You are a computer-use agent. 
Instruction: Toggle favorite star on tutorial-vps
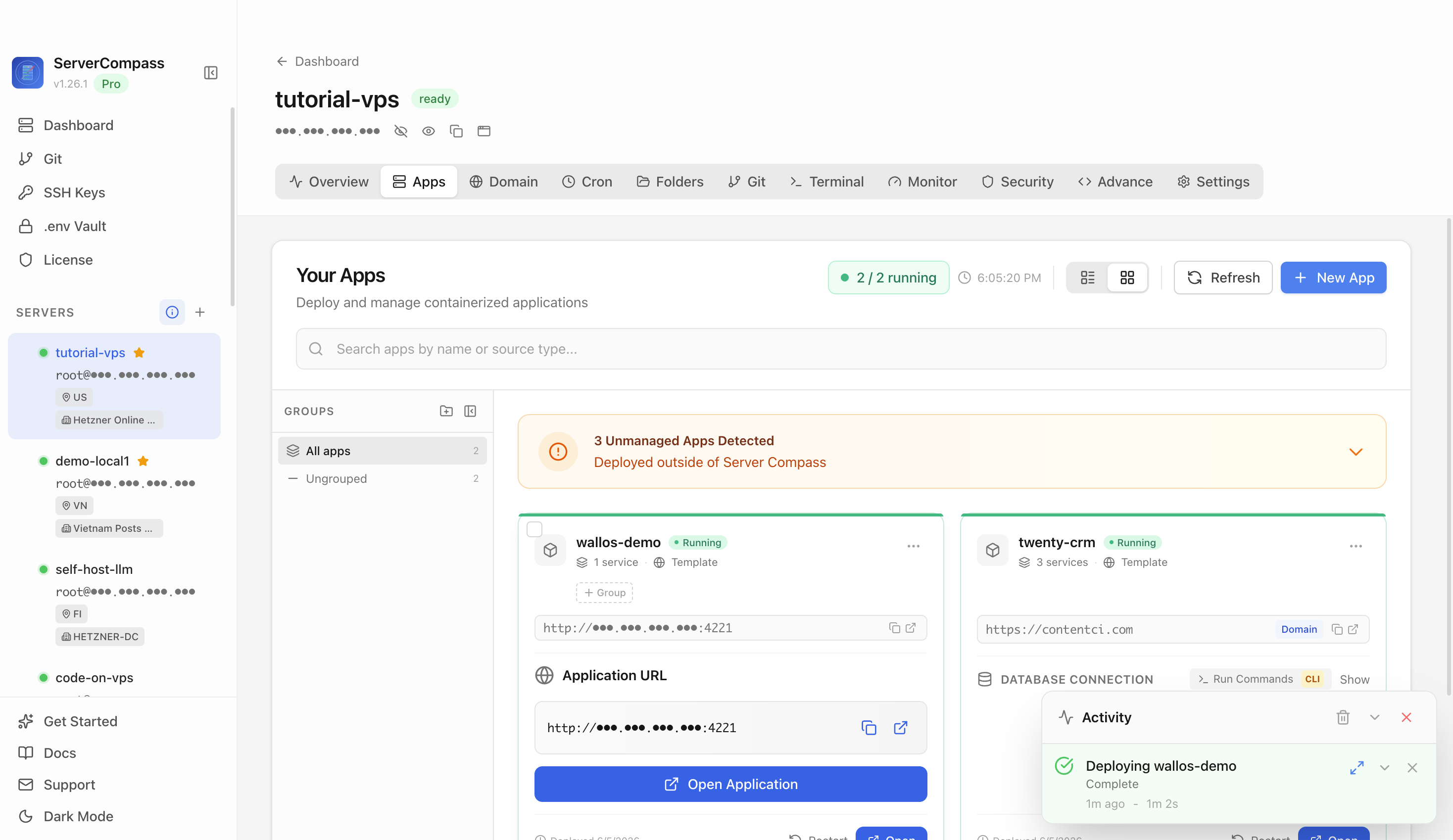coord(139,352)
